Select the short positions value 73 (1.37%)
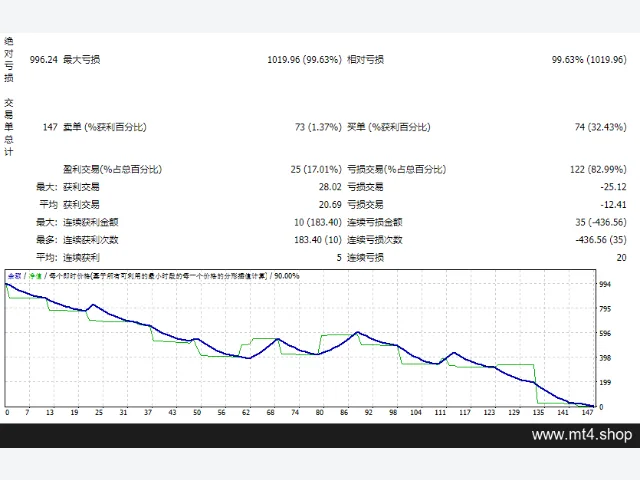This screenshot has width=640, height=480. pos(318,127)
